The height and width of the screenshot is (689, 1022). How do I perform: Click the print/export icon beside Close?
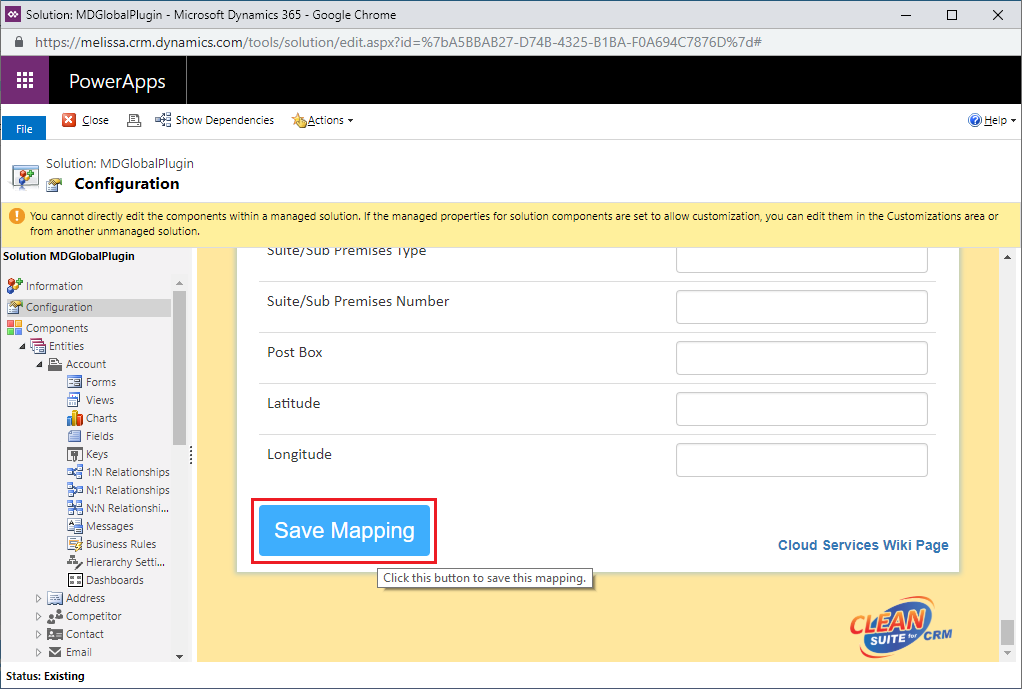pos(134,120)
